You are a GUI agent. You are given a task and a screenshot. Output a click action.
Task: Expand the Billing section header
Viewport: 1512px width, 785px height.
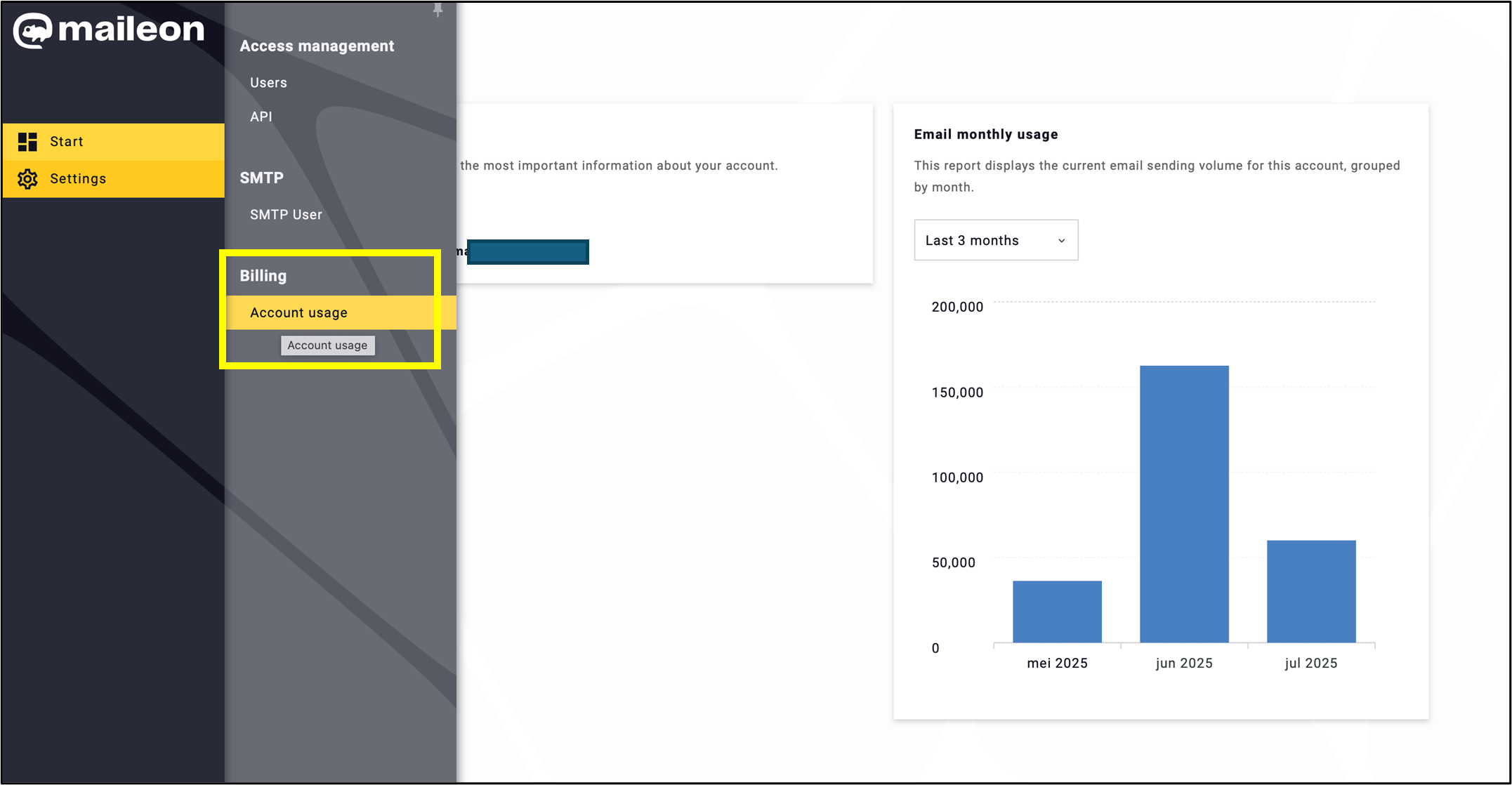[x=263, y=275]
